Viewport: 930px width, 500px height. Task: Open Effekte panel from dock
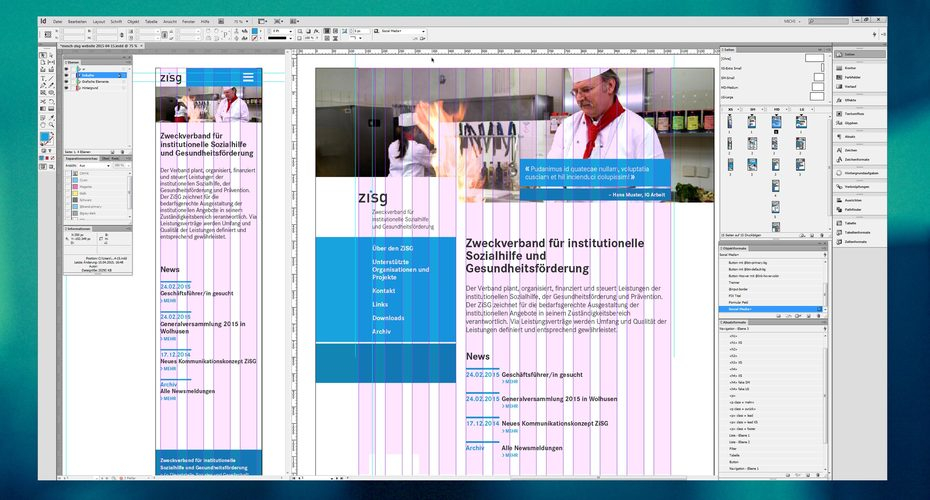coord(859,100)
